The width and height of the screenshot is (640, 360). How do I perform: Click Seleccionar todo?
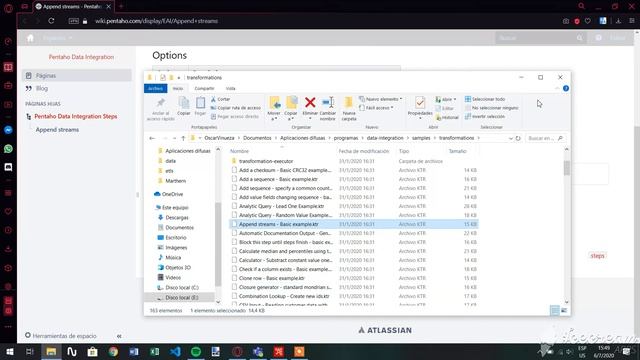485,99
